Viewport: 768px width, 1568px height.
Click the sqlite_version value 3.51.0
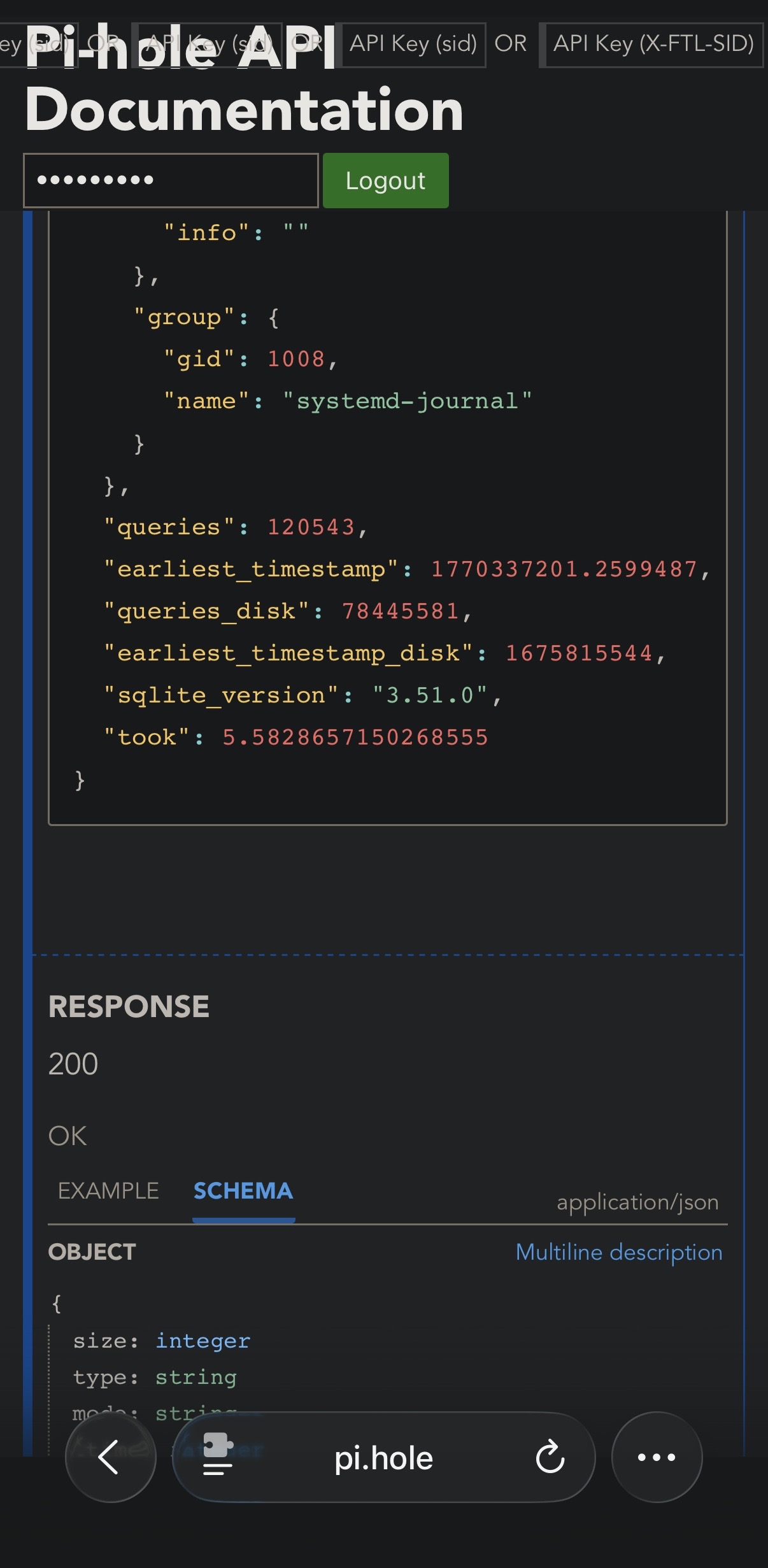point(430,695)
